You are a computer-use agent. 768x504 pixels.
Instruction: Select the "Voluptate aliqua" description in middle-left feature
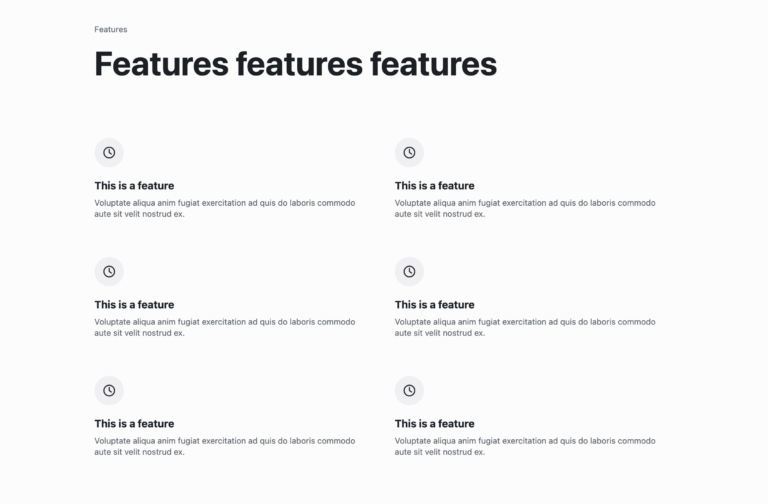click(224, 327)
